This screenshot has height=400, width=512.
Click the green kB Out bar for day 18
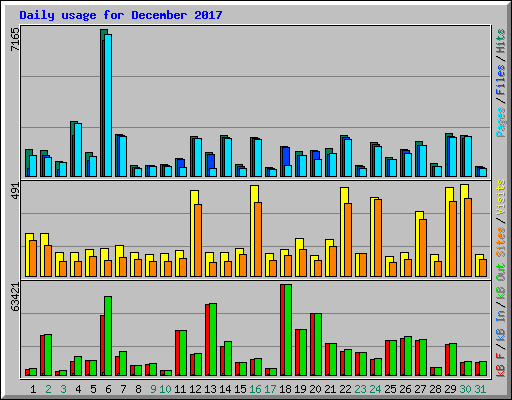point(288,330)
